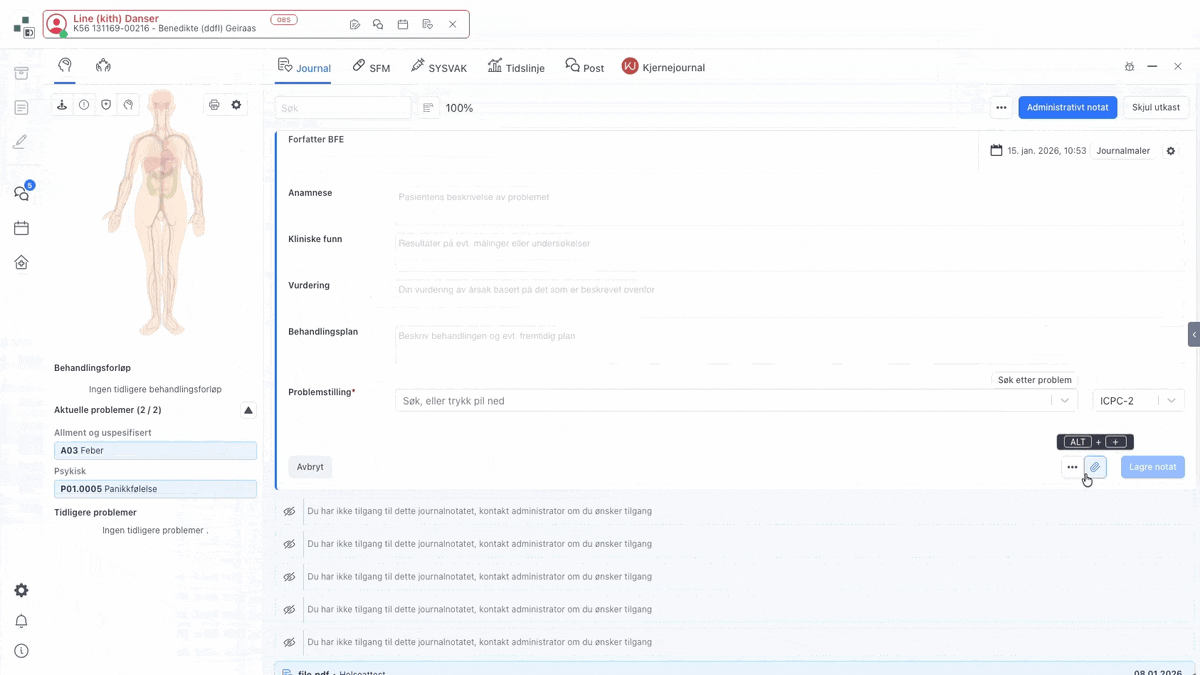
Task: Toggle the first hidden journal note eye icon
Action: (x=289, y=512)
